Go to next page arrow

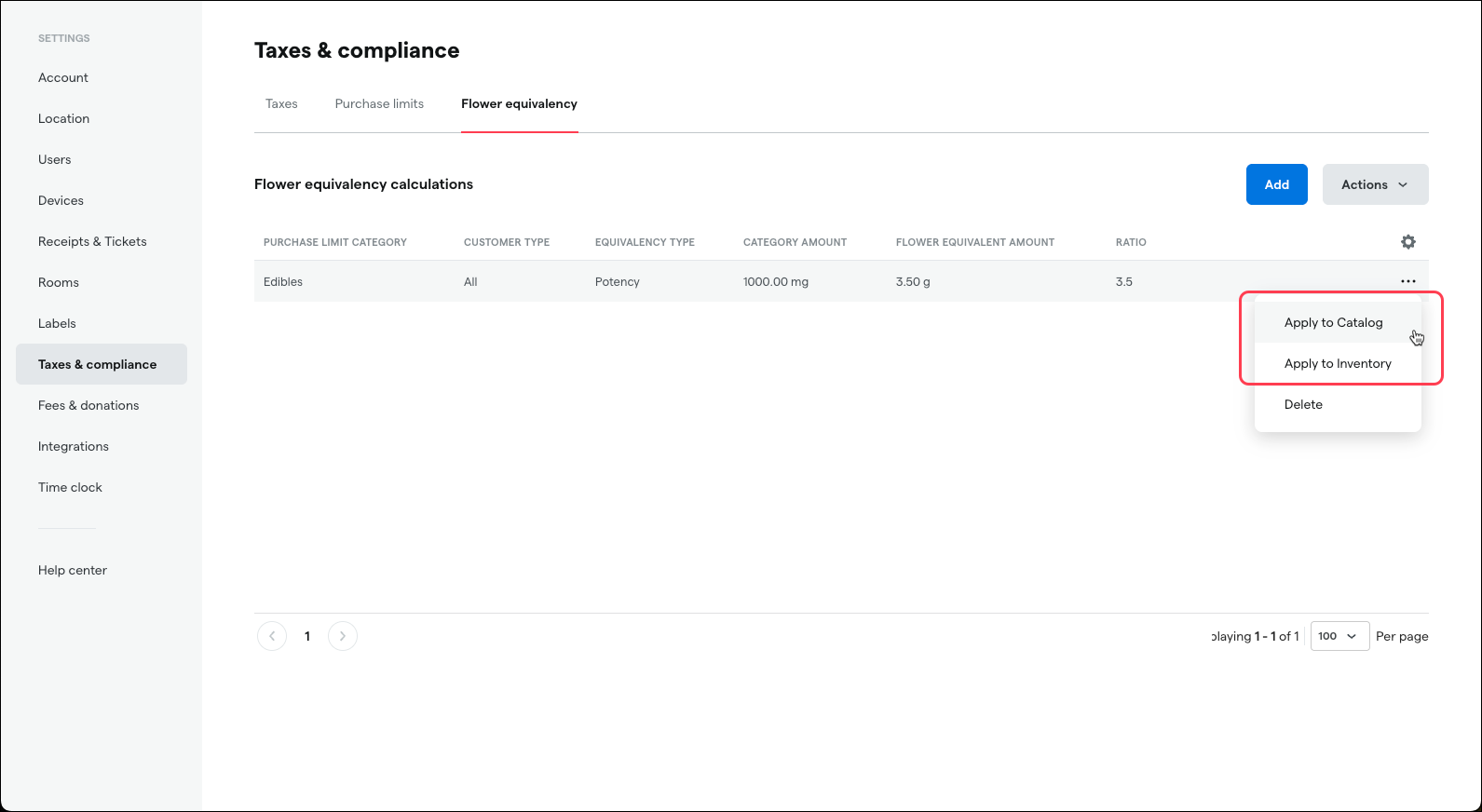343,636
